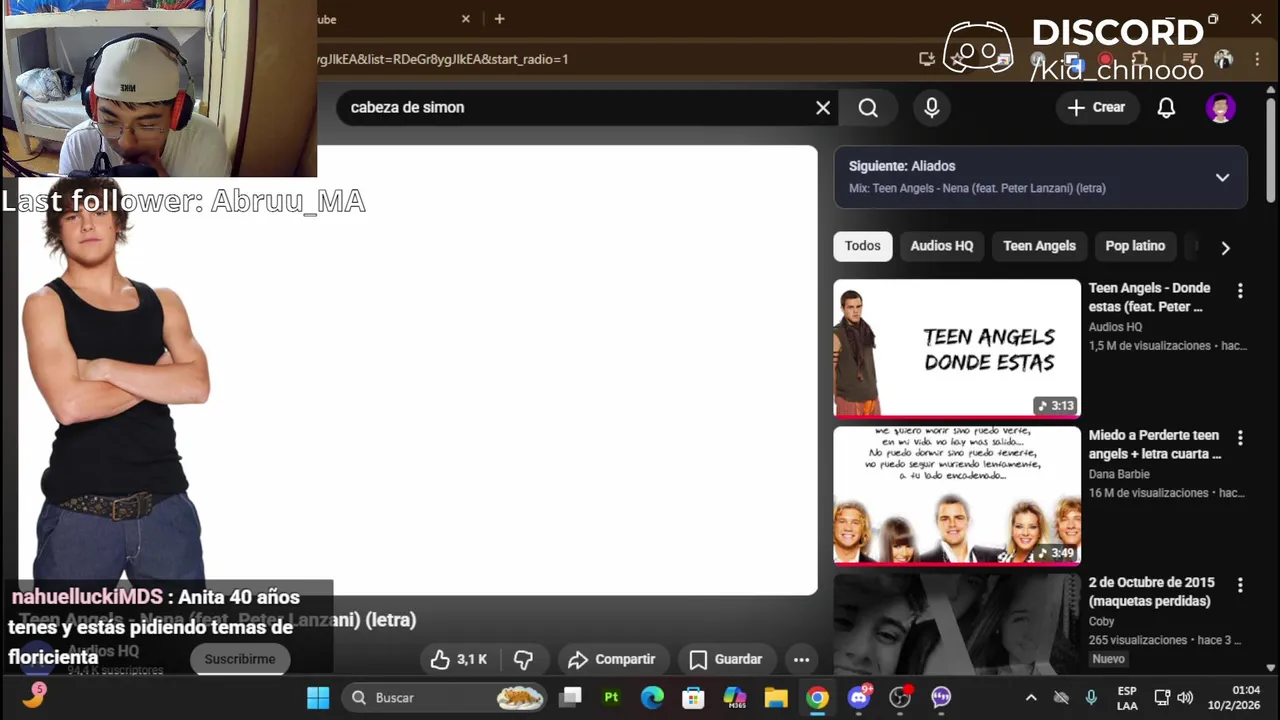The image size is (1280, 720).
Task: Like the video with 3,1 K likes
Action: [x=458, y=659]
